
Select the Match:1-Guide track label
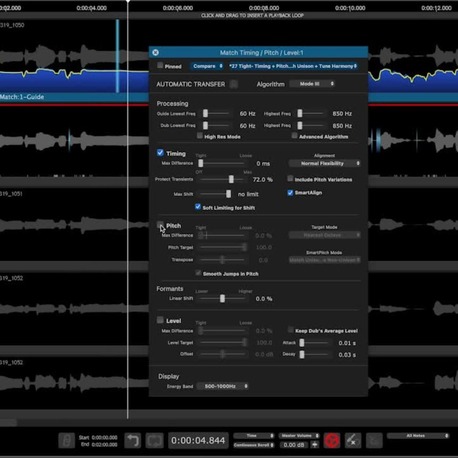22,97
